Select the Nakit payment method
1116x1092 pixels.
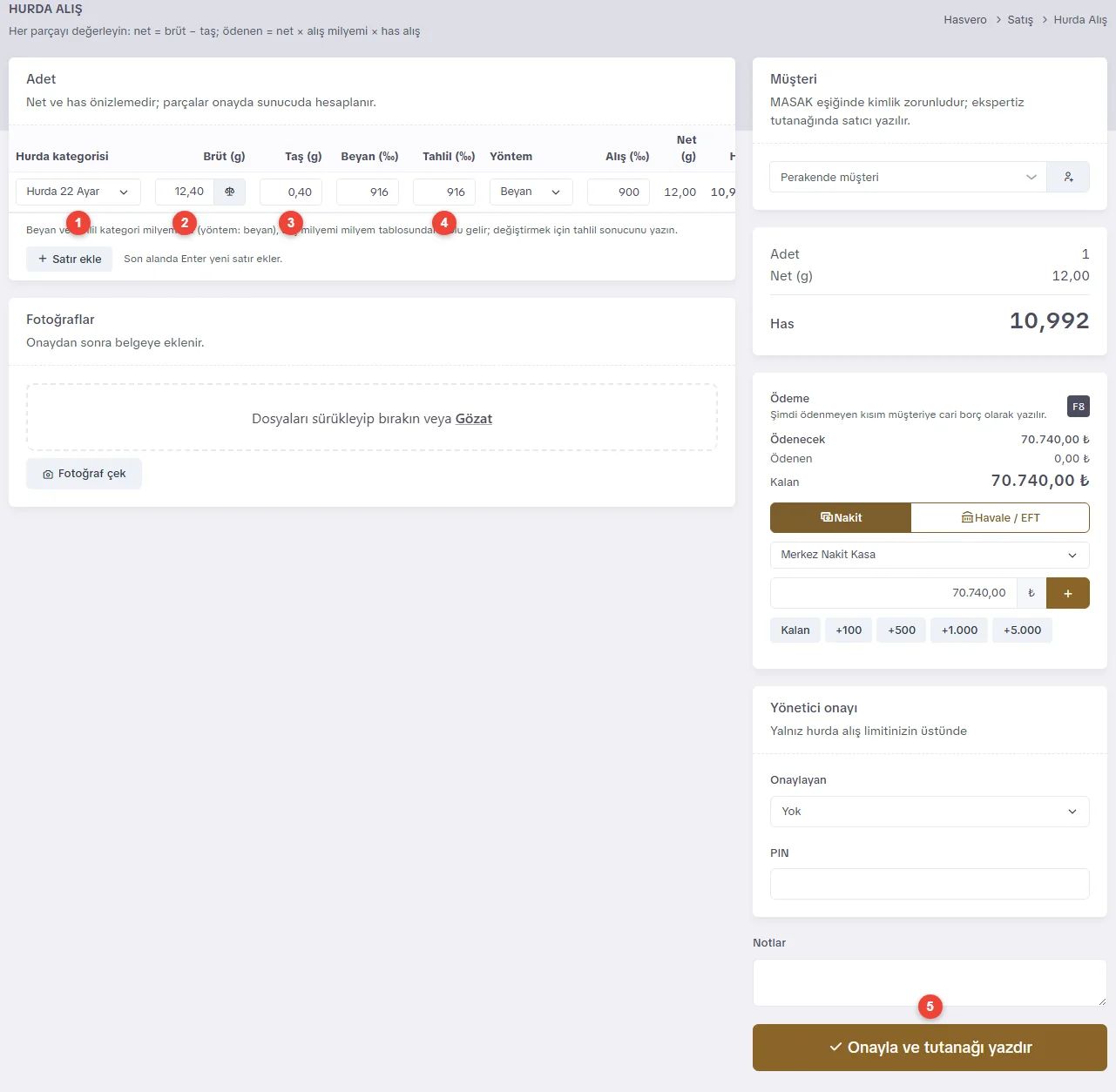tap(841, 517)
